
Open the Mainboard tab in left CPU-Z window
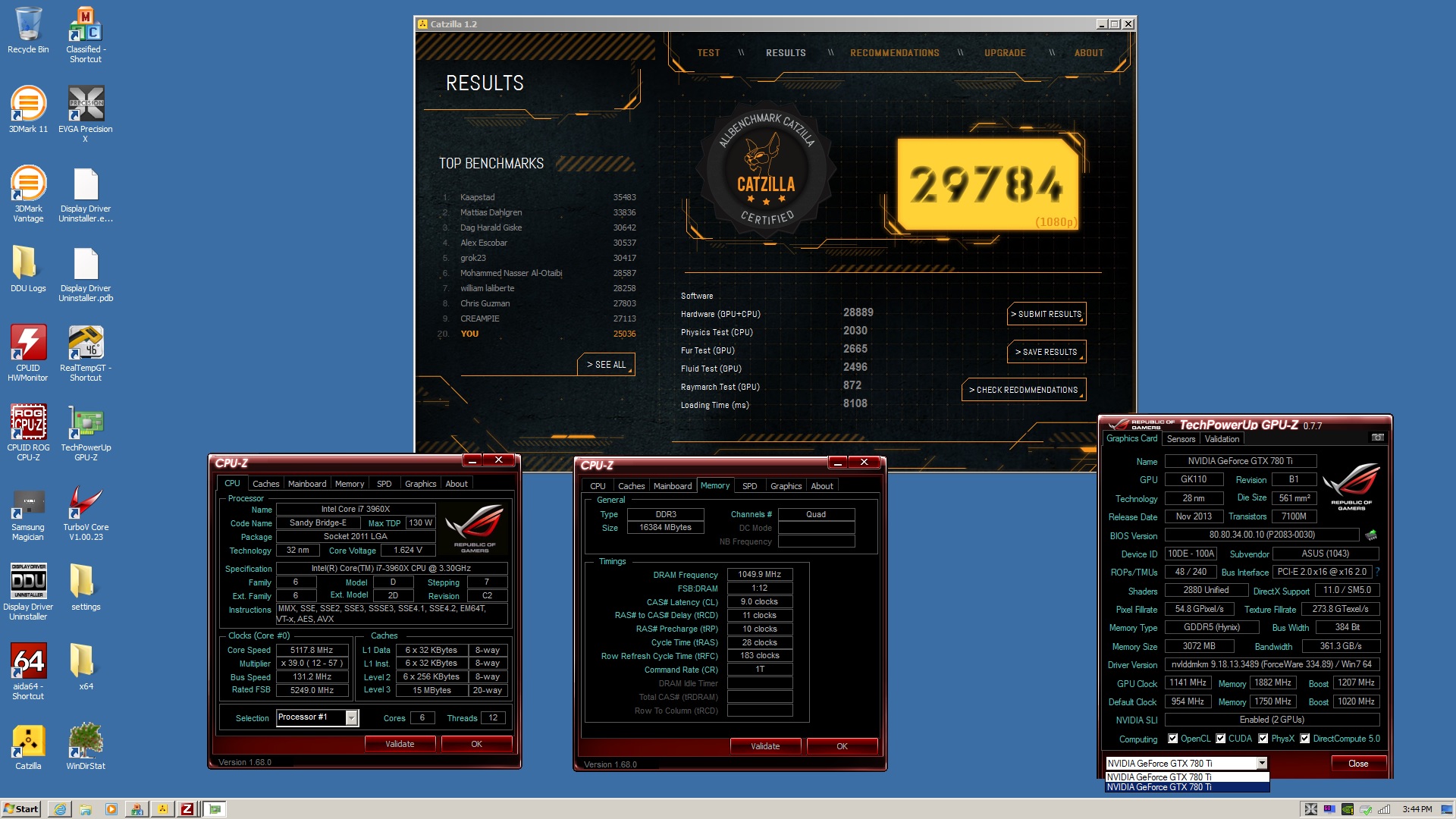[x=307, y=484]
